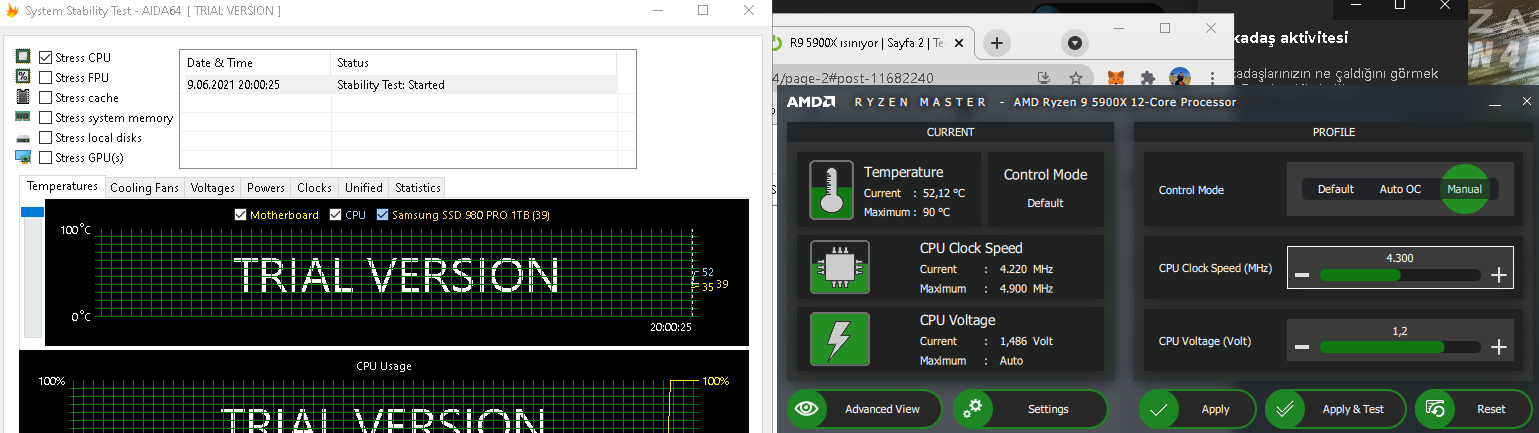Bookmark this page with the star icon
The height and width of the screenshot is (433, 1539).
tap(1076, 77)
